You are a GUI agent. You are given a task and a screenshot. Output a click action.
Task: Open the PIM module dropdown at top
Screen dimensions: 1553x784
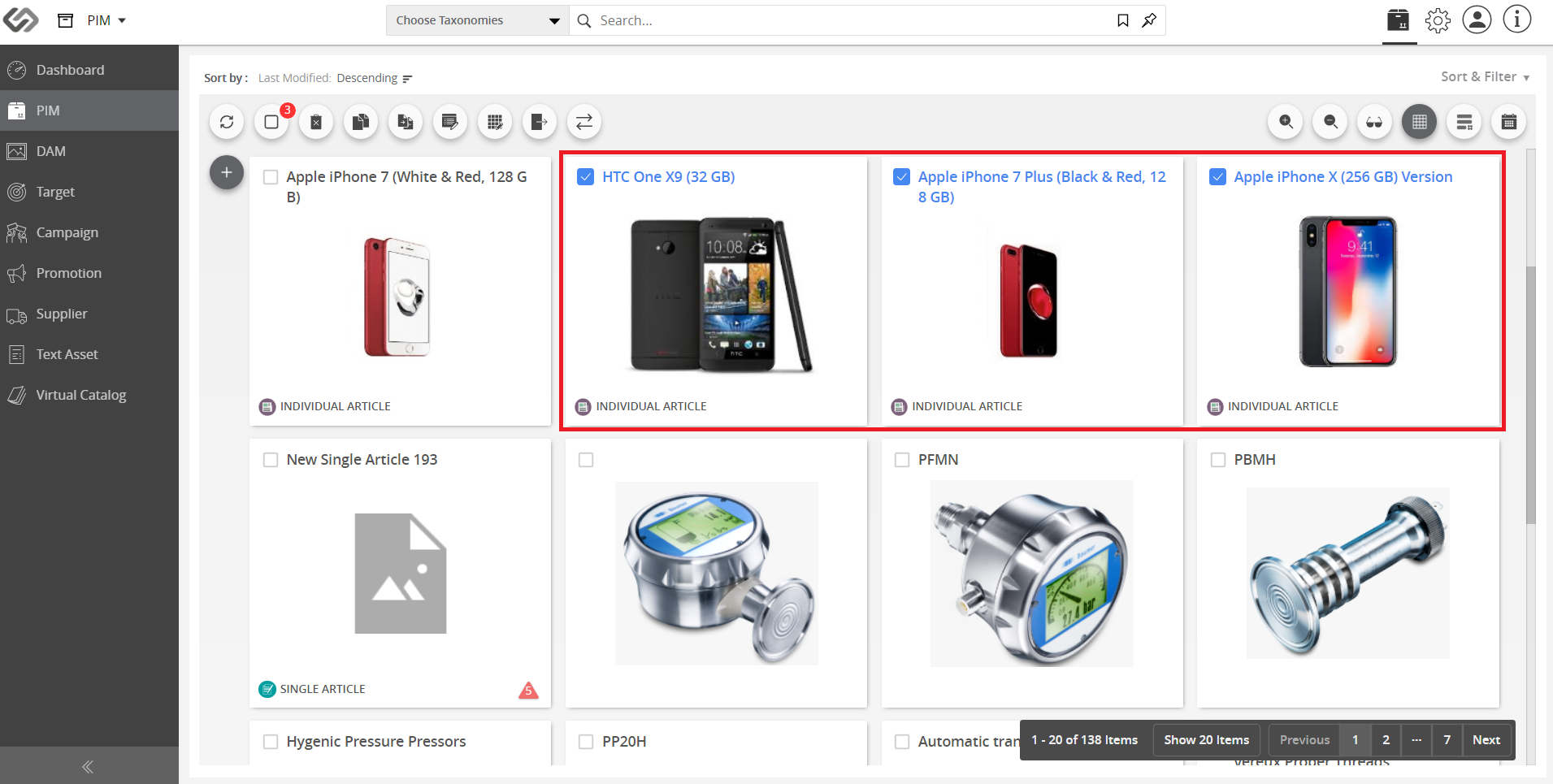click(106, 20)
